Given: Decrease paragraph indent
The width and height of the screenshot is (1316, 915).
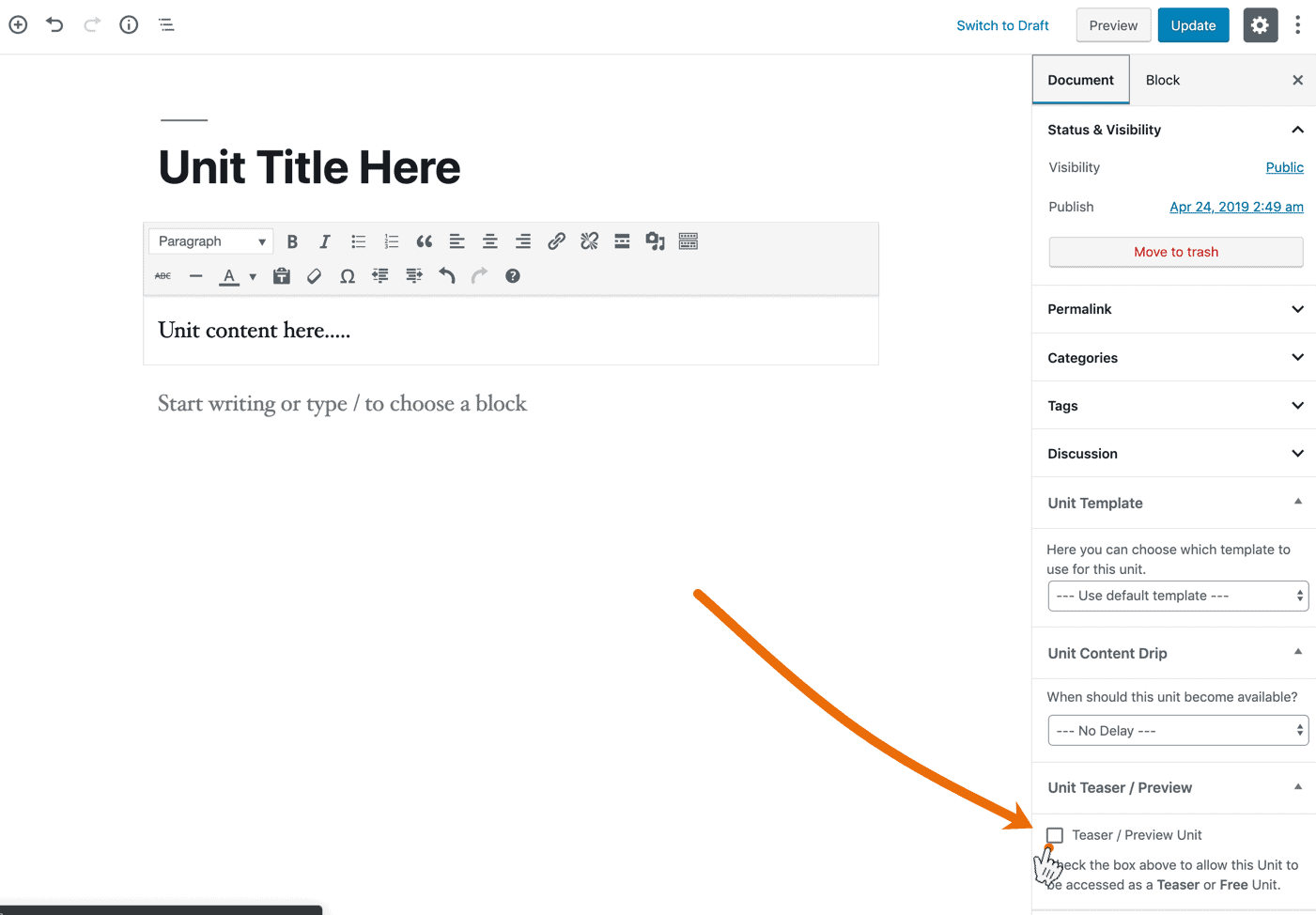Looking at the screenshot, I should (380, 276).
